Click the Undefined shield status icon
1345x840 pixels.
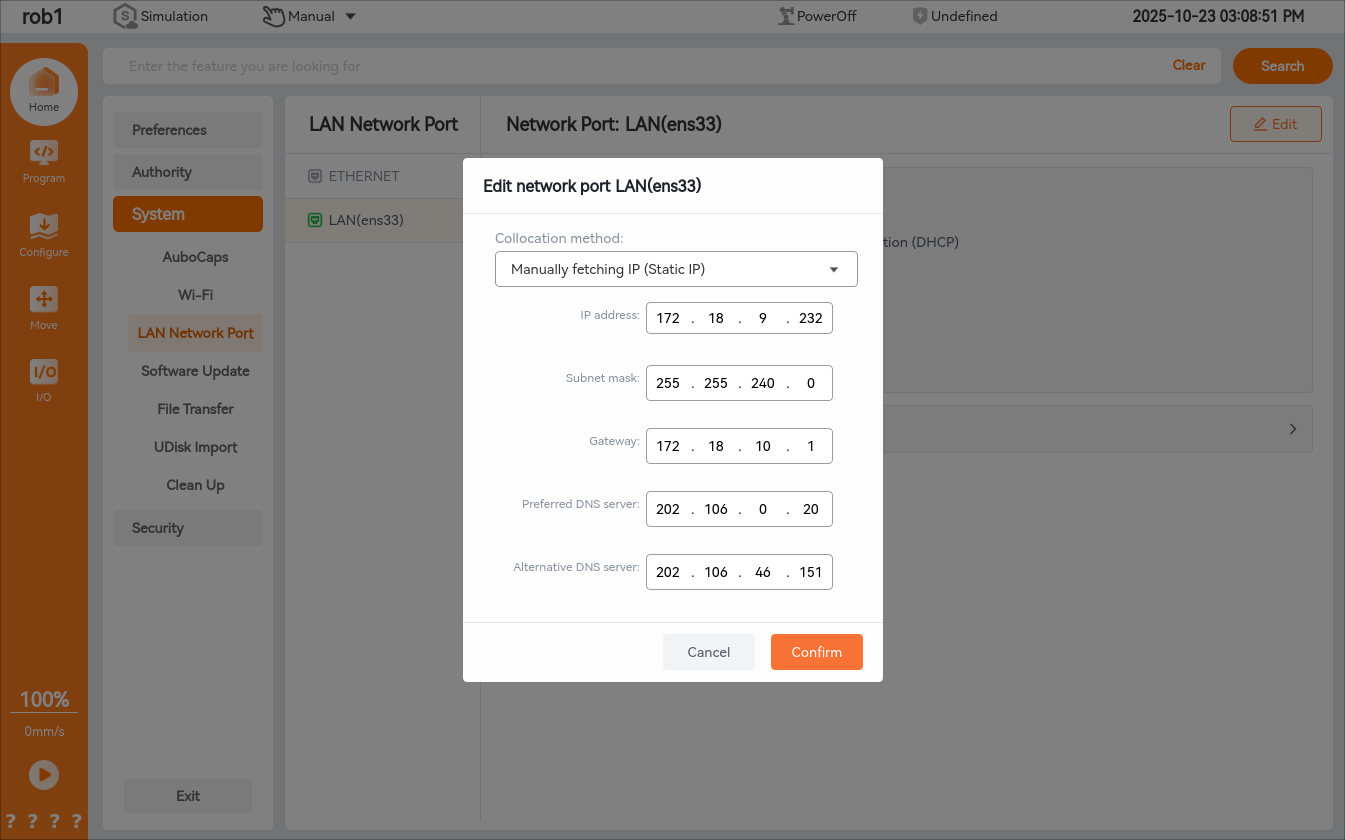[x=919, y=16]
